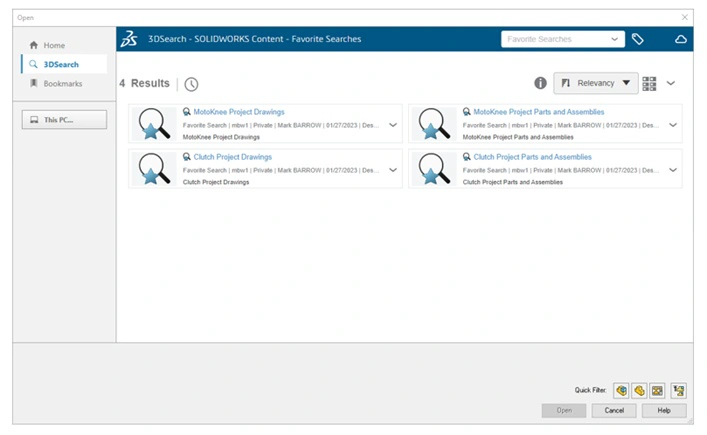
Task: Click Clutch Project Drawings thumbnail
Action: pyautogui.click(x=154, y=169)
